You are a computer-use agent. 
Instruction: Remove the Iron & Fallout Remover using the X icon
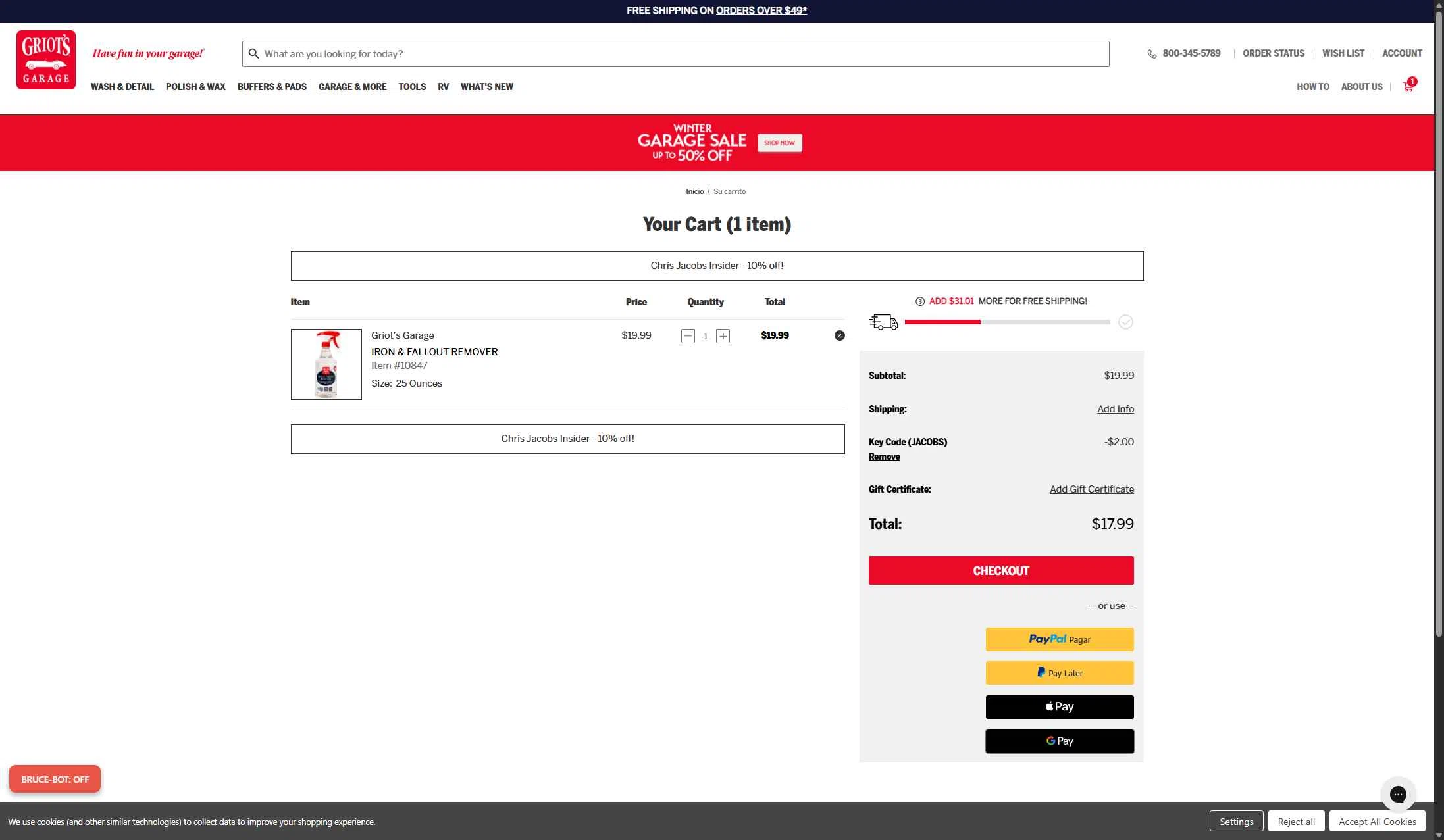click(840, 335)
